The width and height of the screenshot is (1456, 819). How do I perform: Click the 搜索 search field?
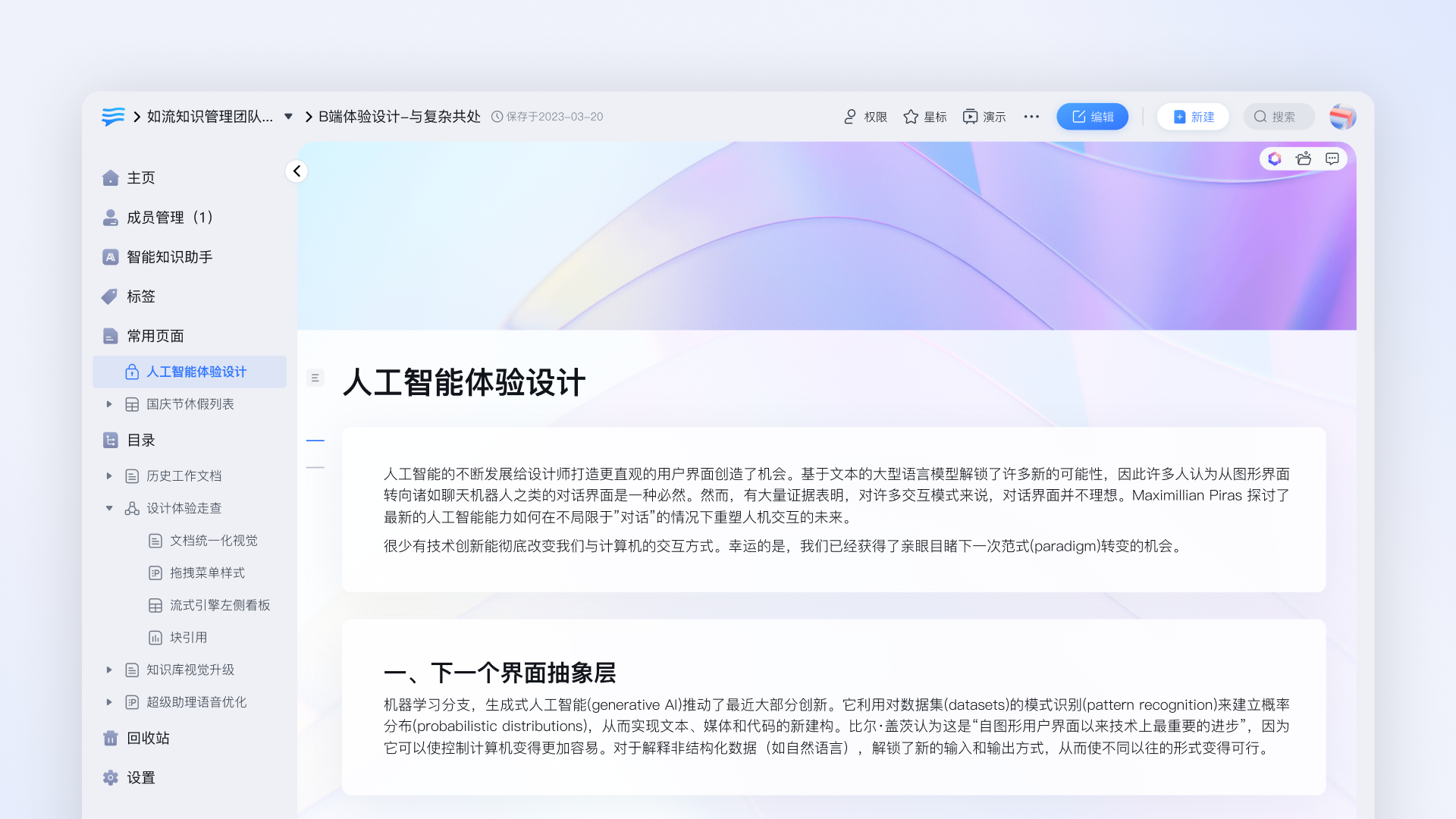(1279, 117)
